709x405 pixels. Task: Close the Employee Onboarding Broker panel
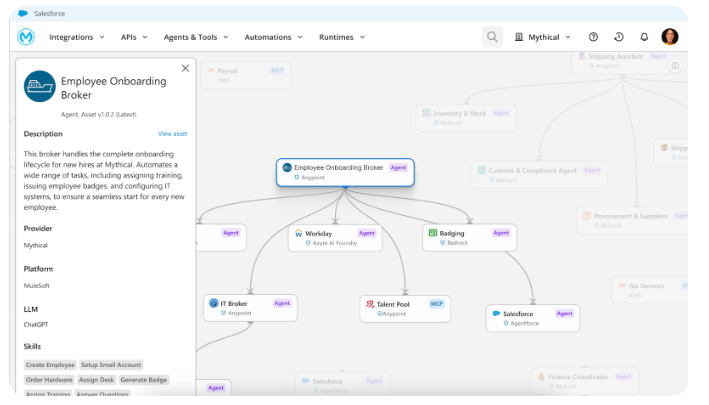coord(185,68)
